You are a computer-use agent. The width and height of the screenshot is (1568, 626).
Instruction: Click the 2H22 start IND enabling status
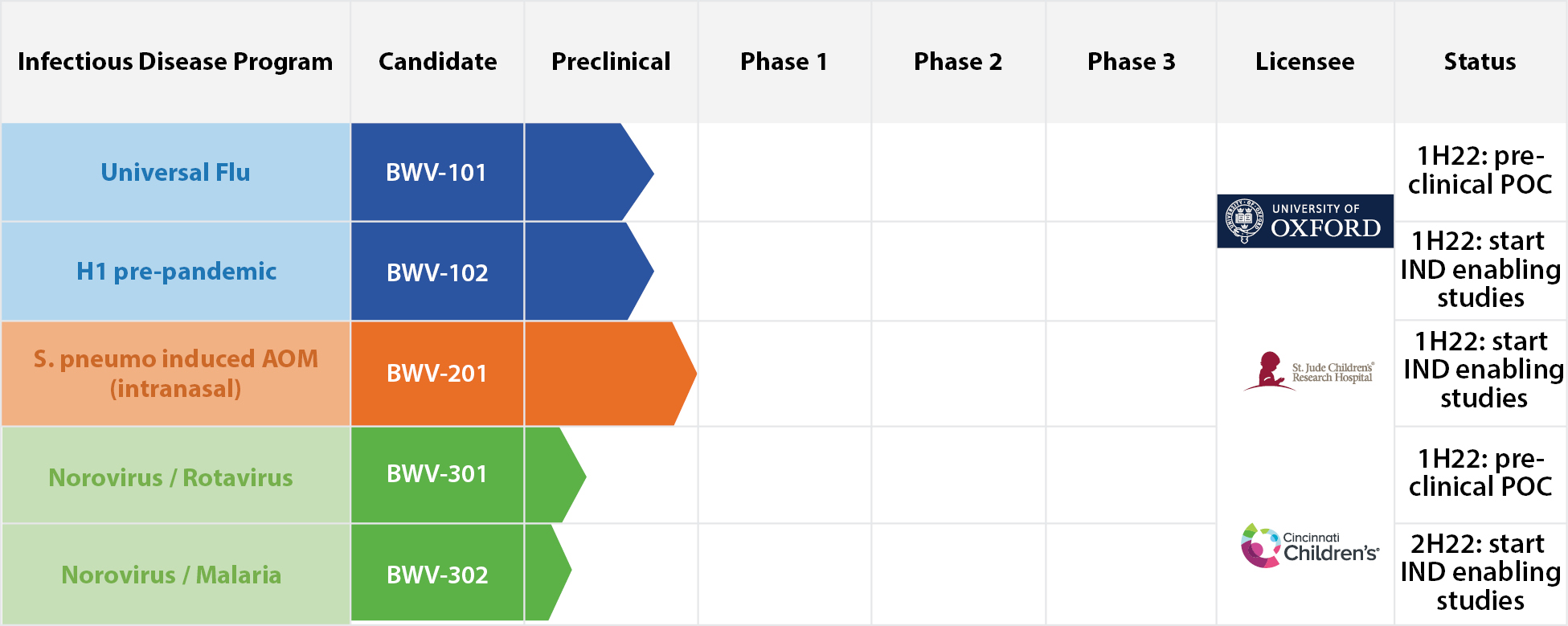(x=1480, y=572)
